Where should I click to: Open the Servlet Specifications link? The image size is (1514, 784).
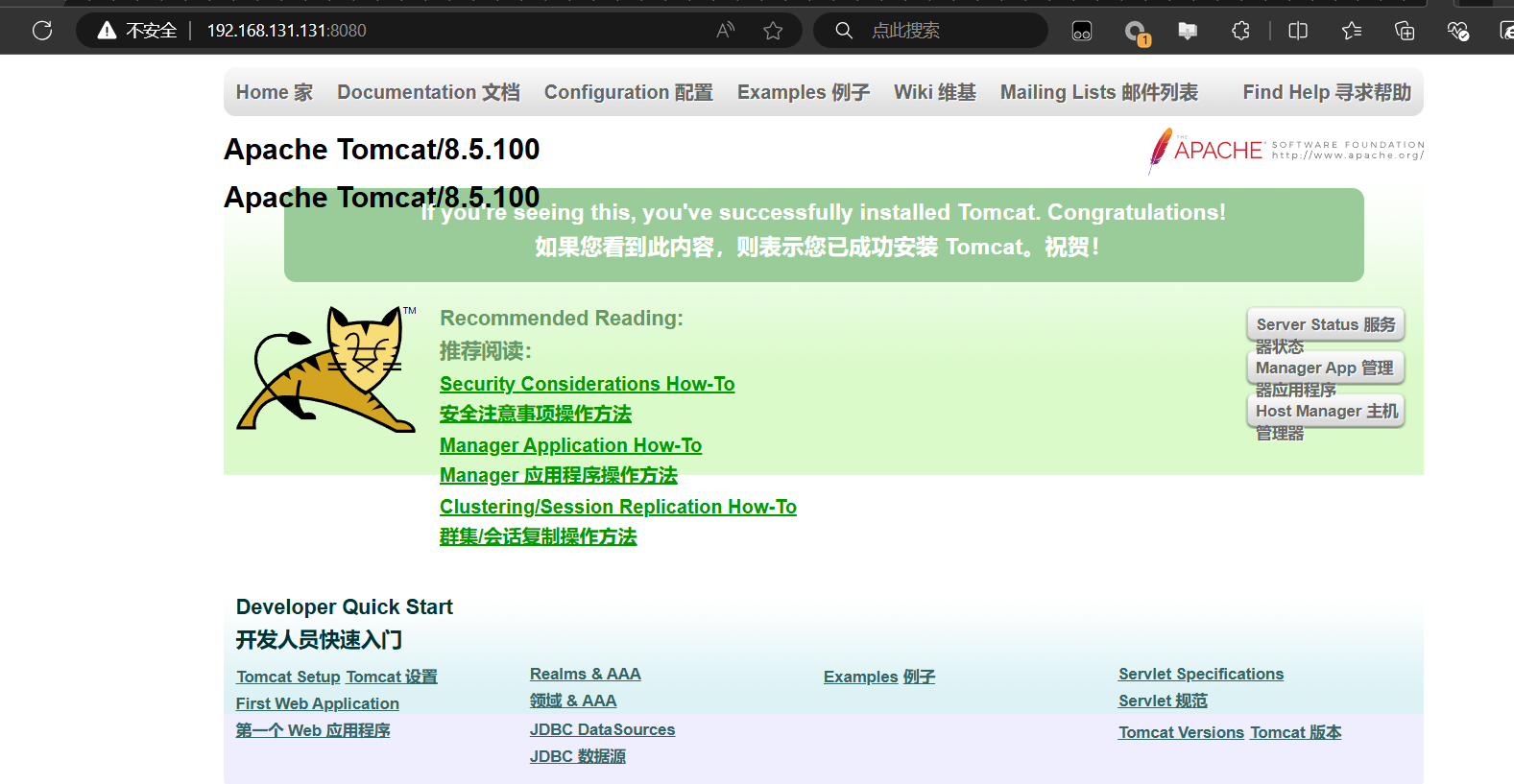pyautogui.click(x=1201, y=674)
